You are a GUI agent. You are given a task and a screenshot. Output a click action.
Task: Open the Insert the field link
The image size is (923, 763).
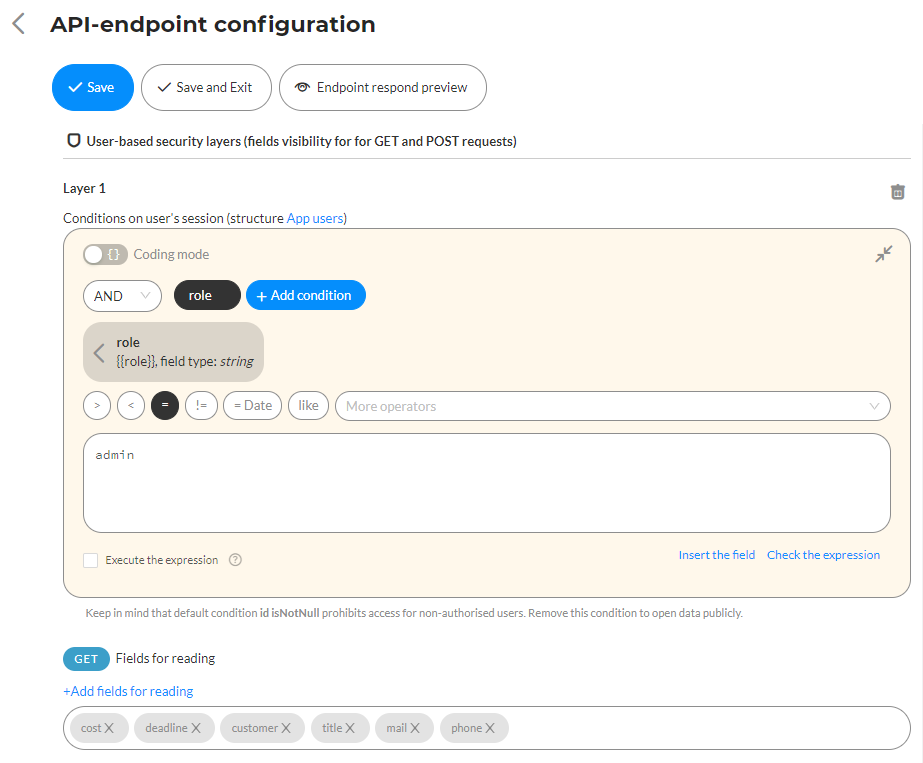point(716,555)
